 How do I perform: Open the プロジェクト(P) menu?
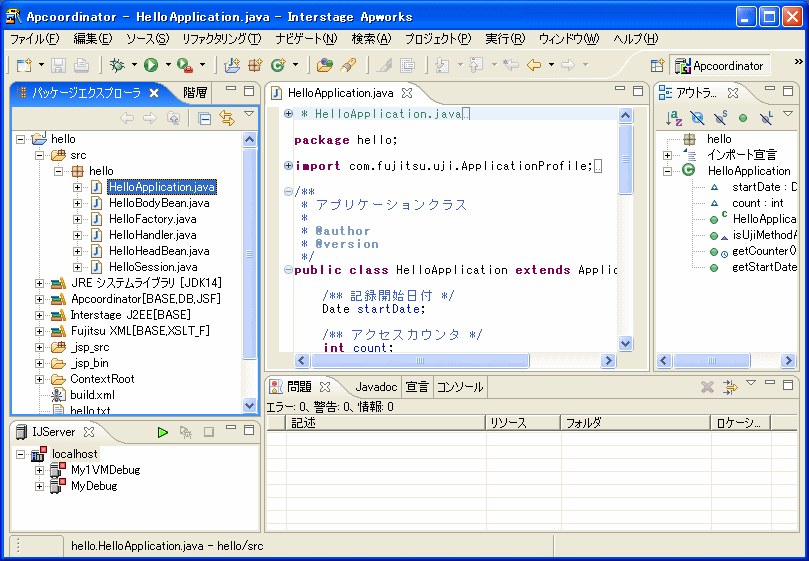(x=438, y=39)
